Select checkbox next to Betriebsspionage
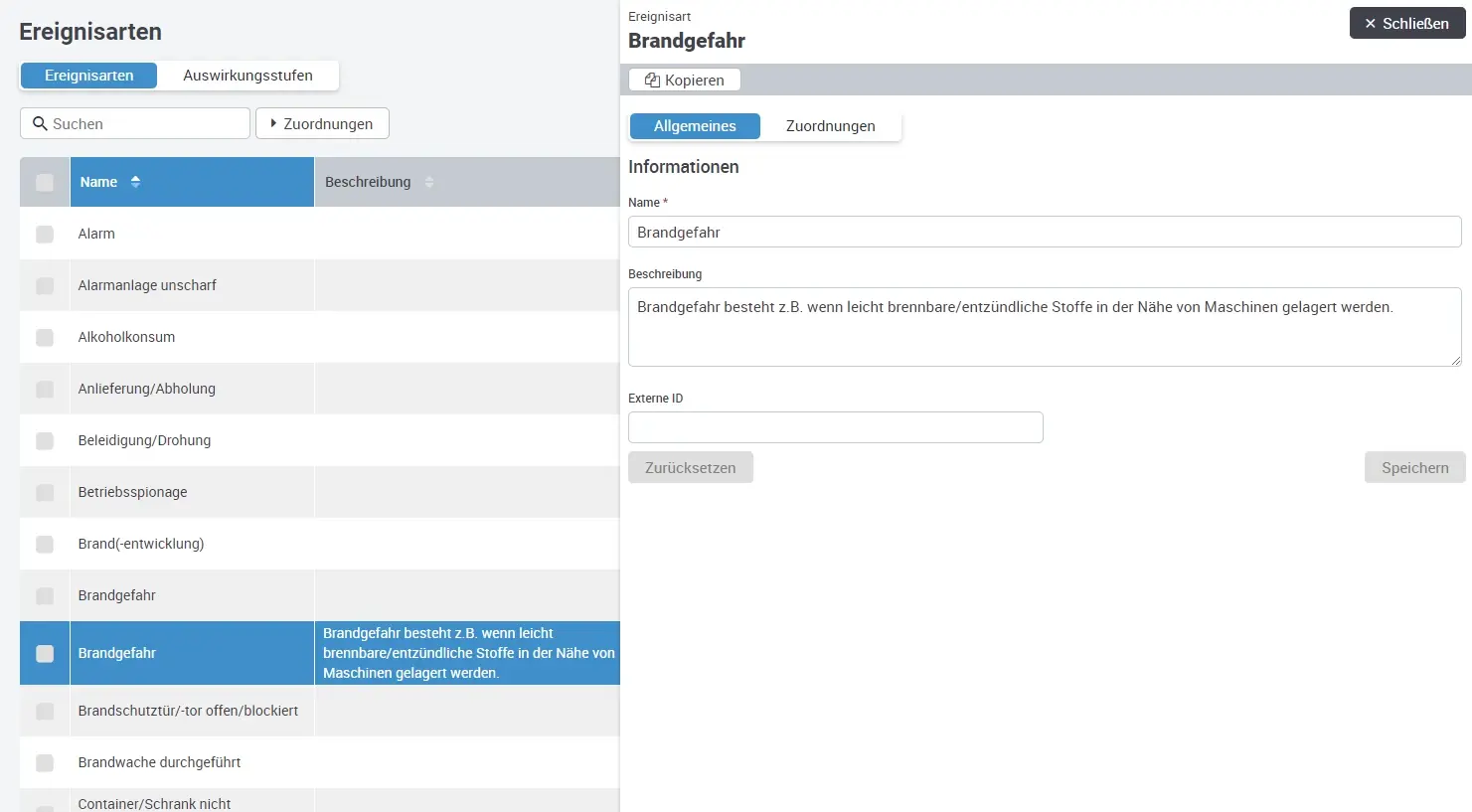The height and width of the screenshot is (812, 1472). coord(45,492)
